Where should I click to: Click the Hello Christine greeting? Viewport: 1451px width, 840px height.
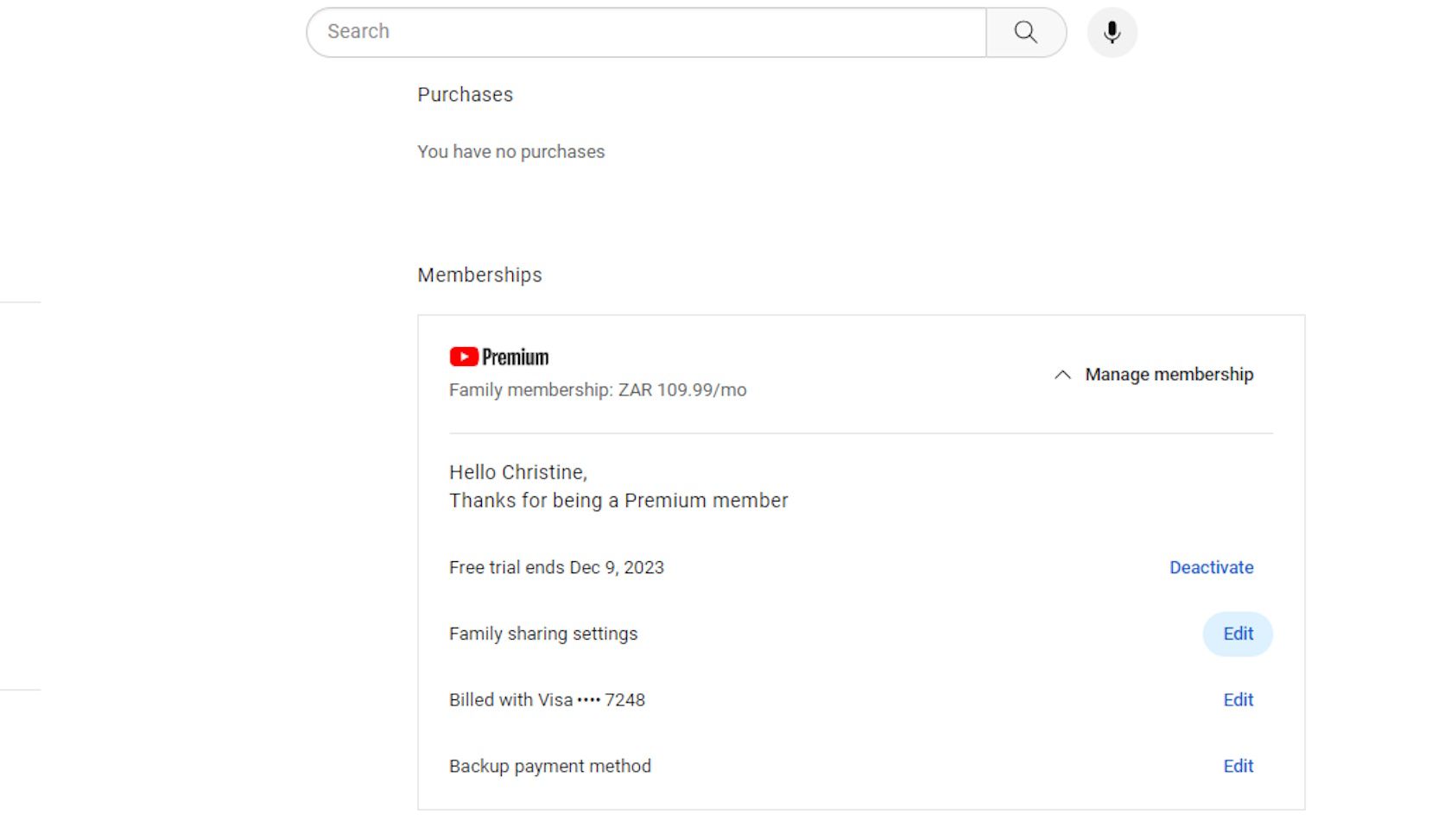(x=516, y=472)
